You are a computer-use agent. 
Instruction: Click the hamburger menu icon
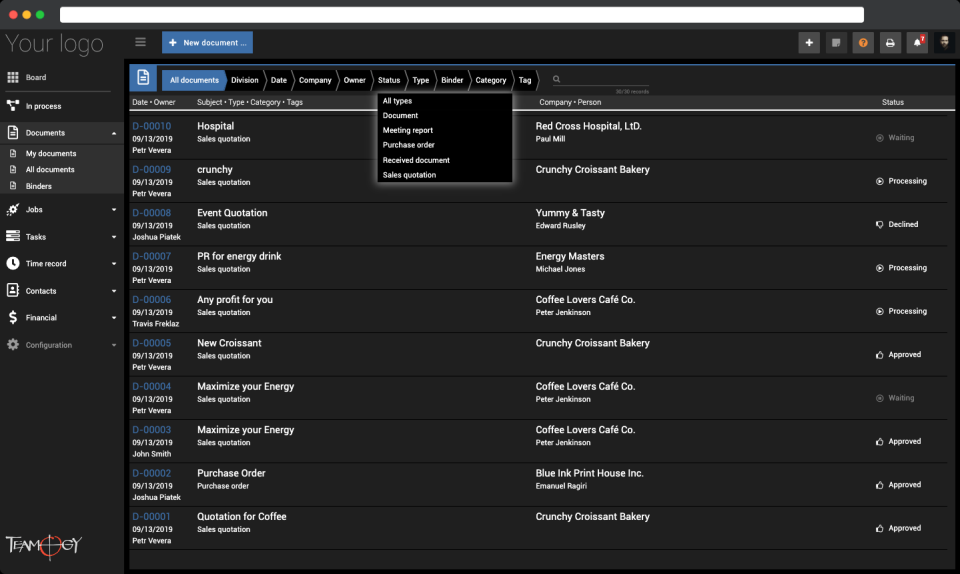pyautogui.click(x=140, y=42)
